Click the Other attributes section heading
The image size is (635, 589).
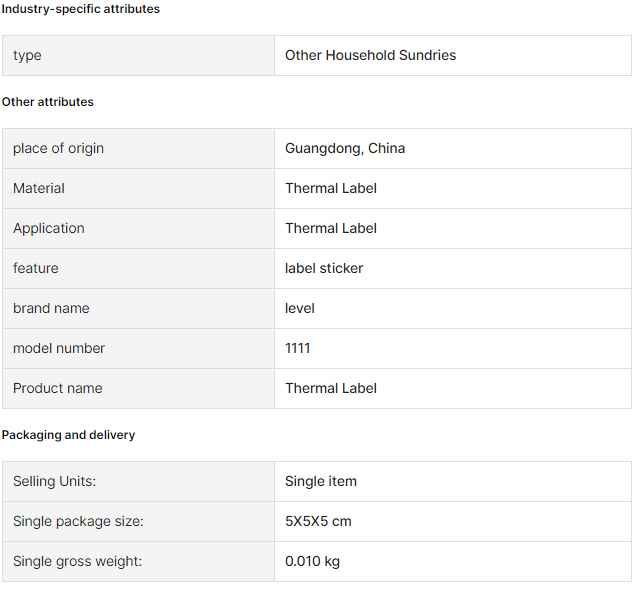click(x=47, y=102)
